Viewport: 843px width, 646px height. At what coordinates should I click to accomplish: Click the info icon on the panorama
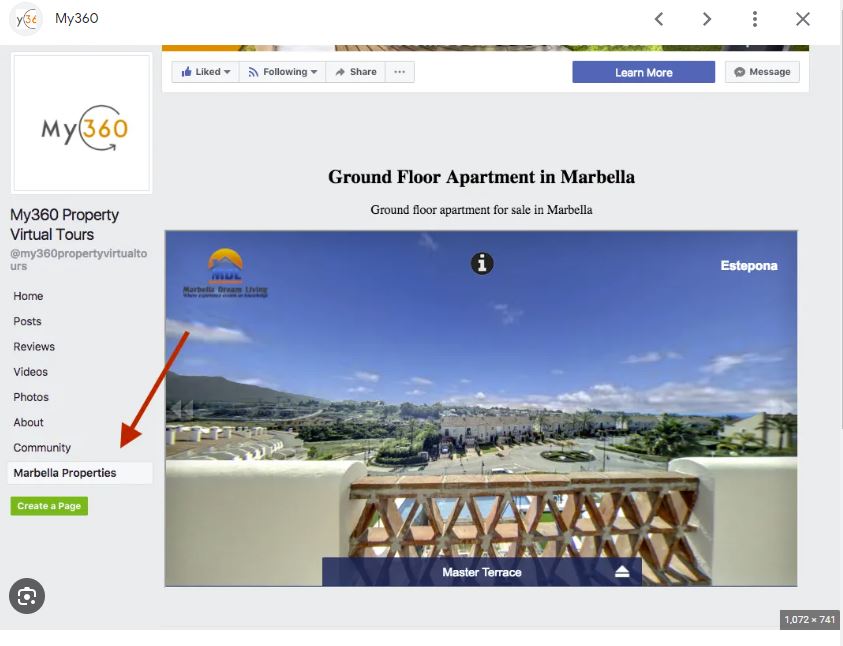(482, 263)
